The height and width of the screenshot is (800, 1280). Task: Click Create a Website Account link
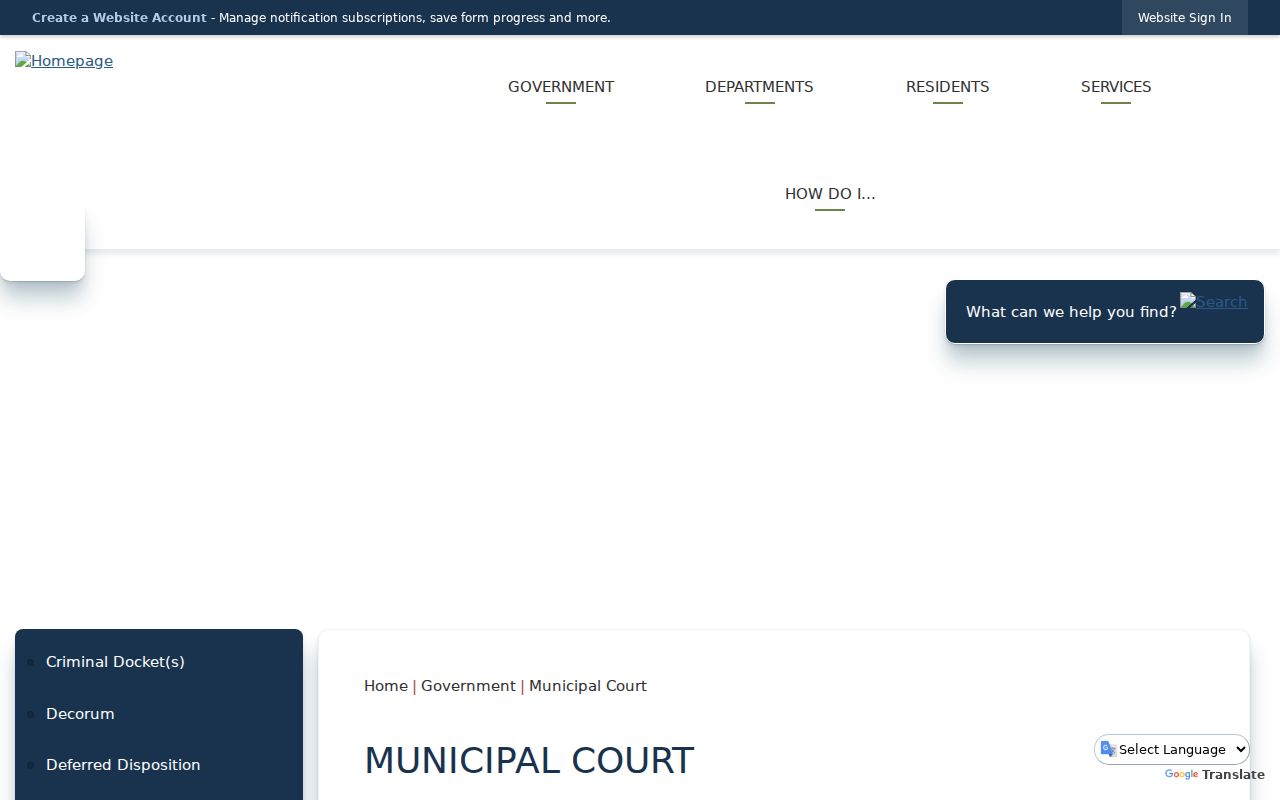[119, 18]
